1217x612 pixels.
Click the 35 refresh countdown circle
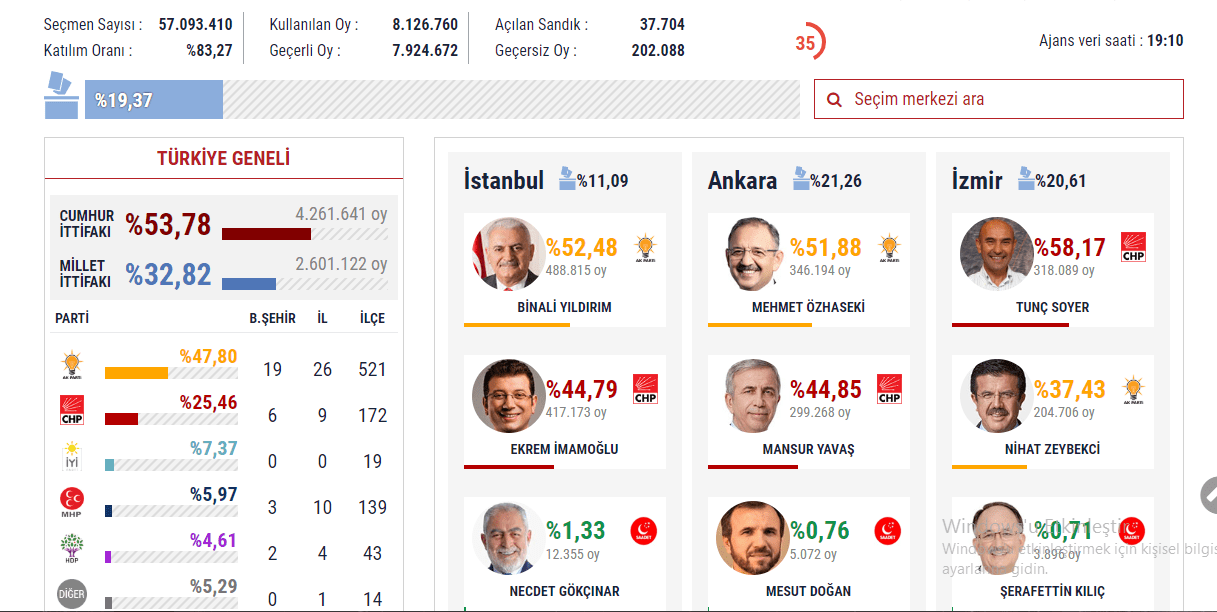click(x=807, y=43)
